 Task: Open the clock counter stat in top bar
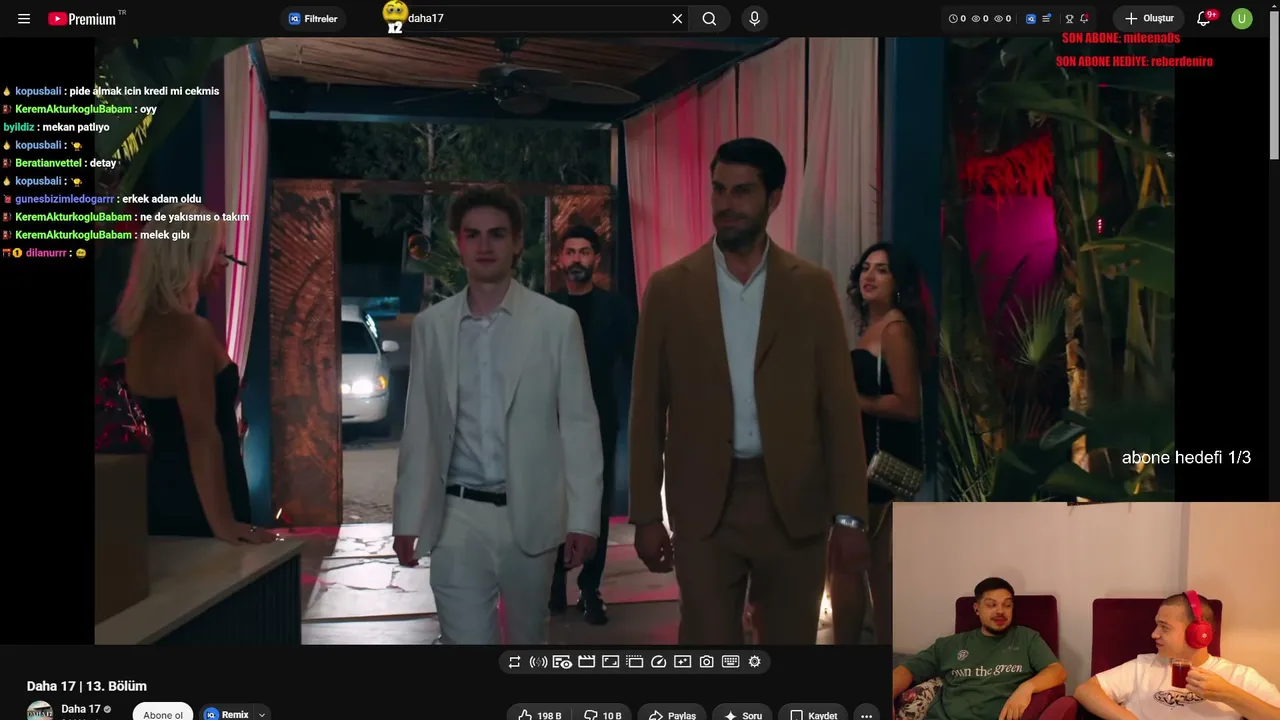tap(958, 19)
